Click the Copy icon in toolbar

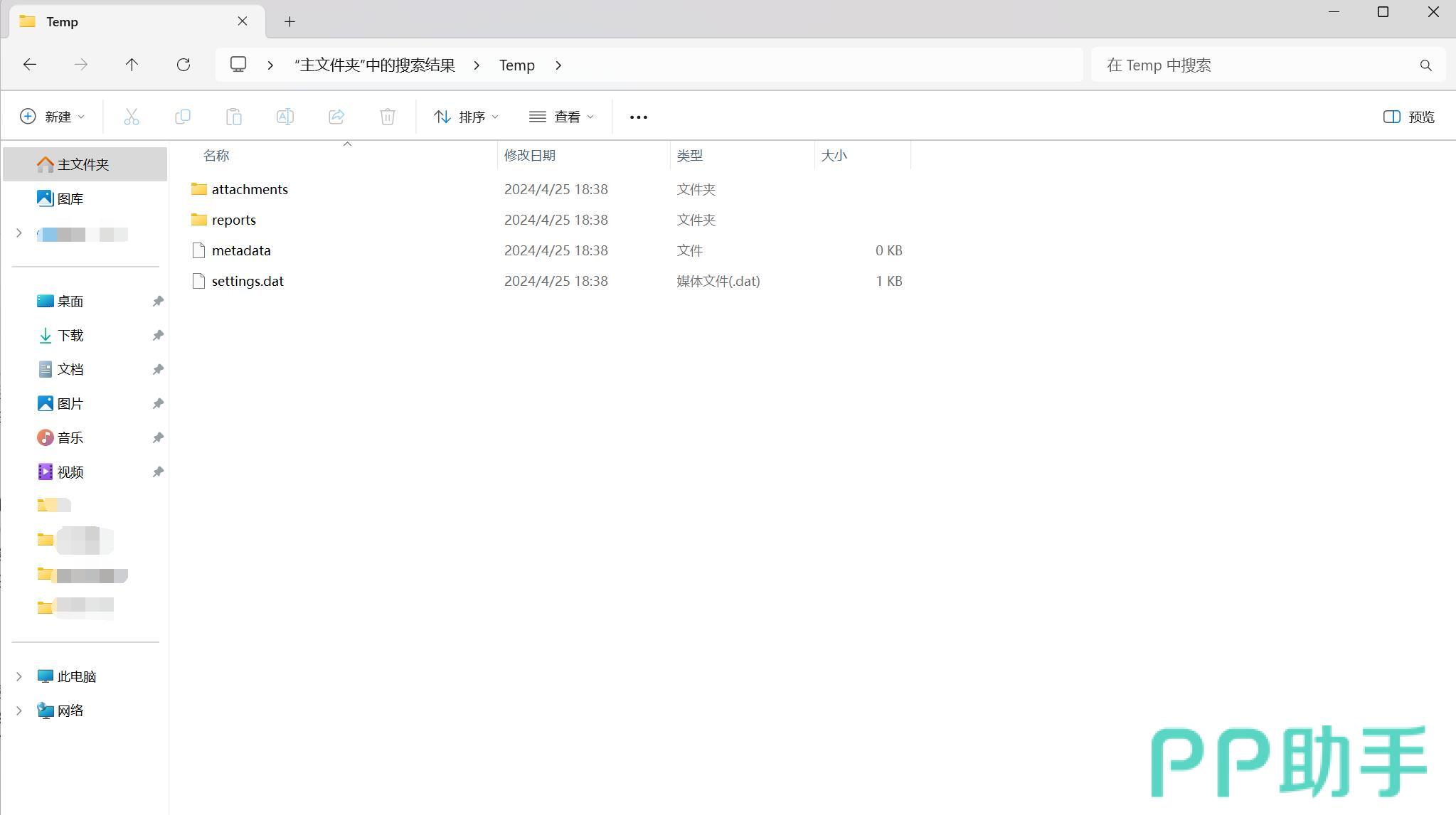click(x=183, y=117)
